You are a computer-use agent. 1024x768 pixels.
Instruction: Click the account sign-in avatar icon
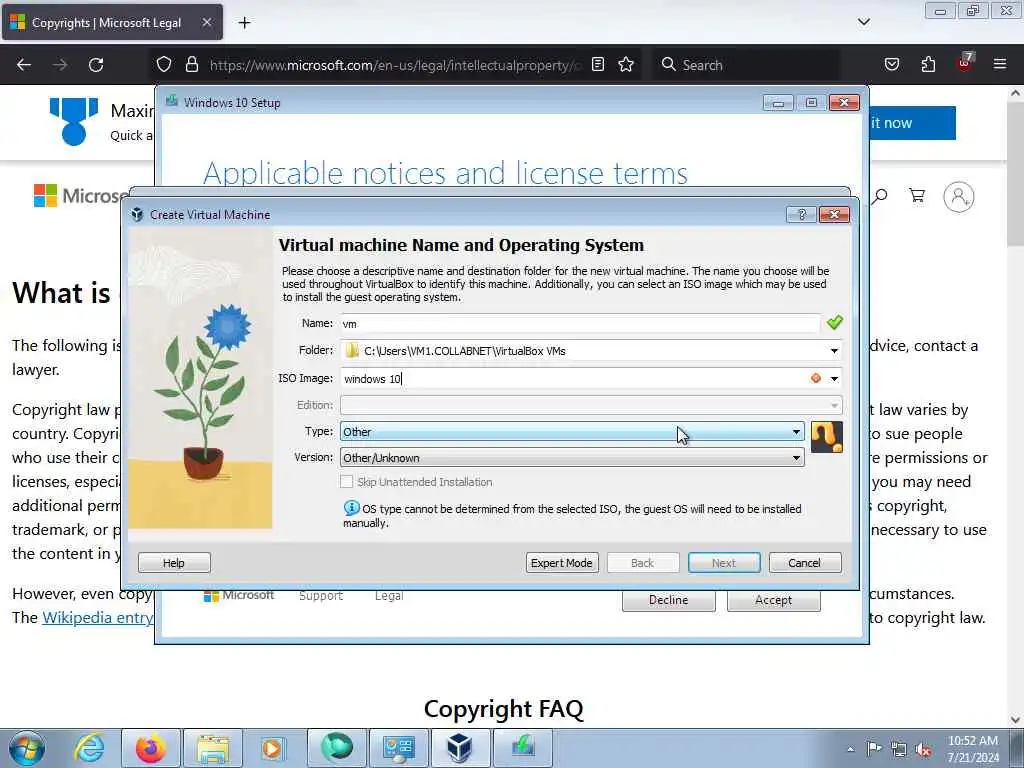pyautogui.click(x=959, y=197)
